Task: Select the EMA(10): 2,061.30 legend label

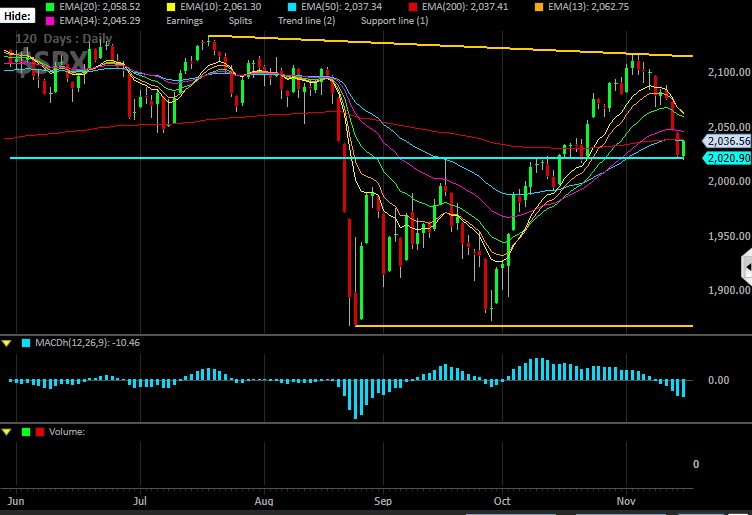Action: point(221,7)
